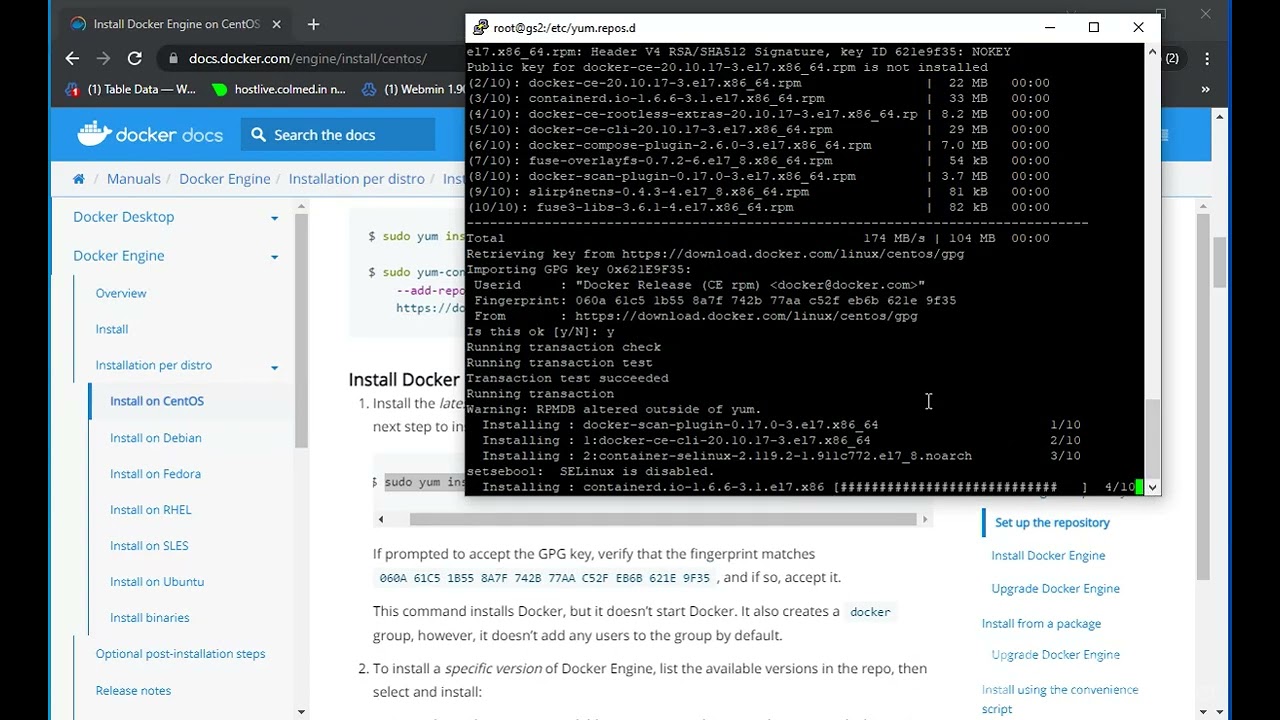Click the Search the docs field
The width and height of the screenshot is (1280, 720).
pyautogui.click(x=338, y=135)
